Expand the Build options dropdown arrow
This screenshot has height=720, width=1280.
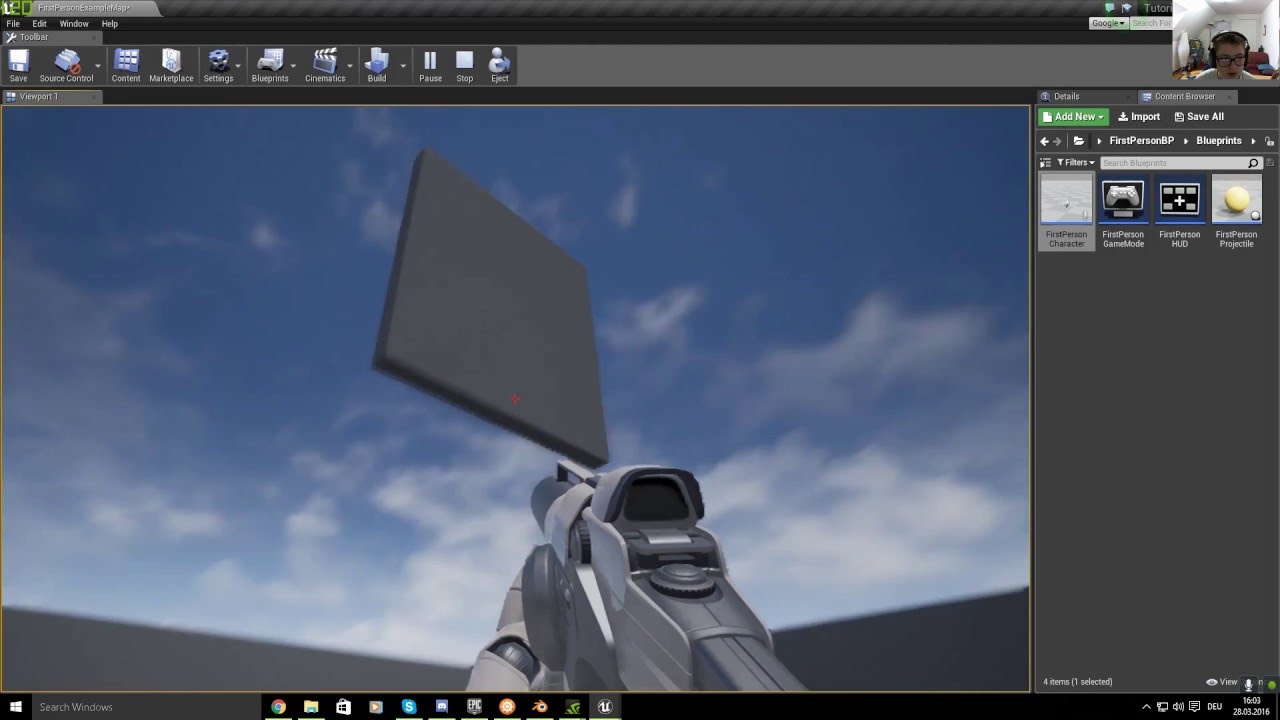point(403,66)
